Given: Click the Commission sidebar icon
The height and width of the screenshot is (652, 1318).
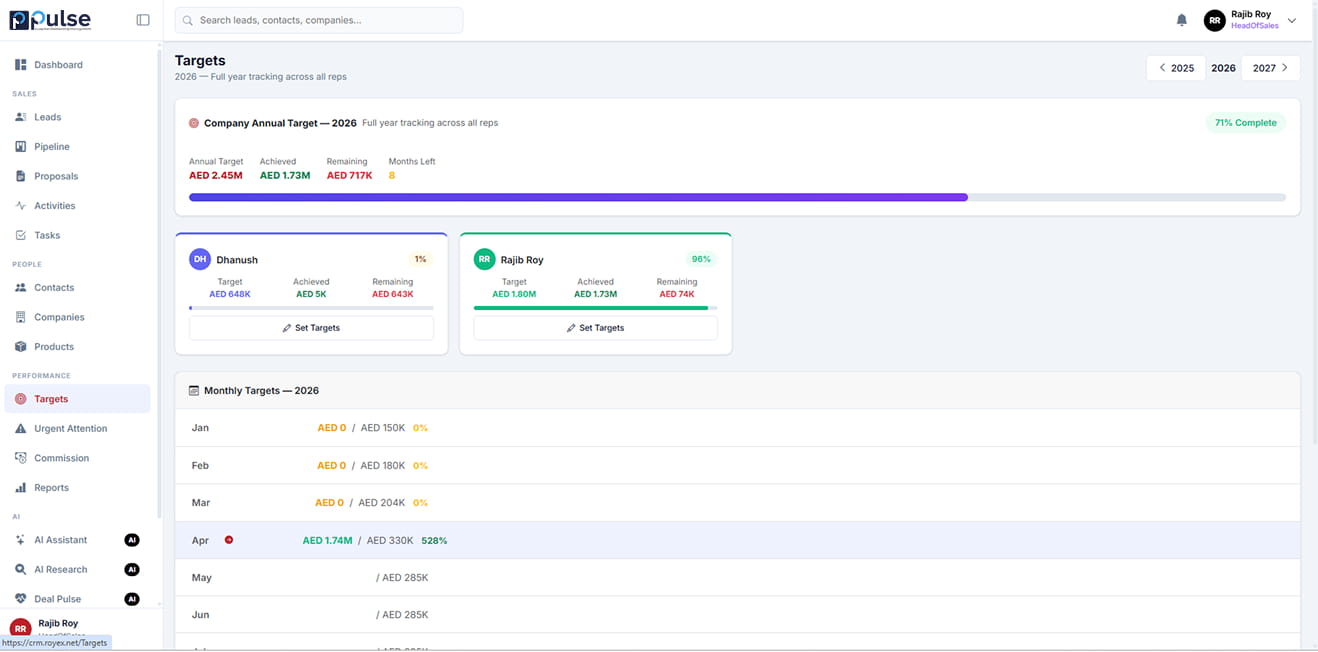Looking at the screenshot, I should coord(21,458).
